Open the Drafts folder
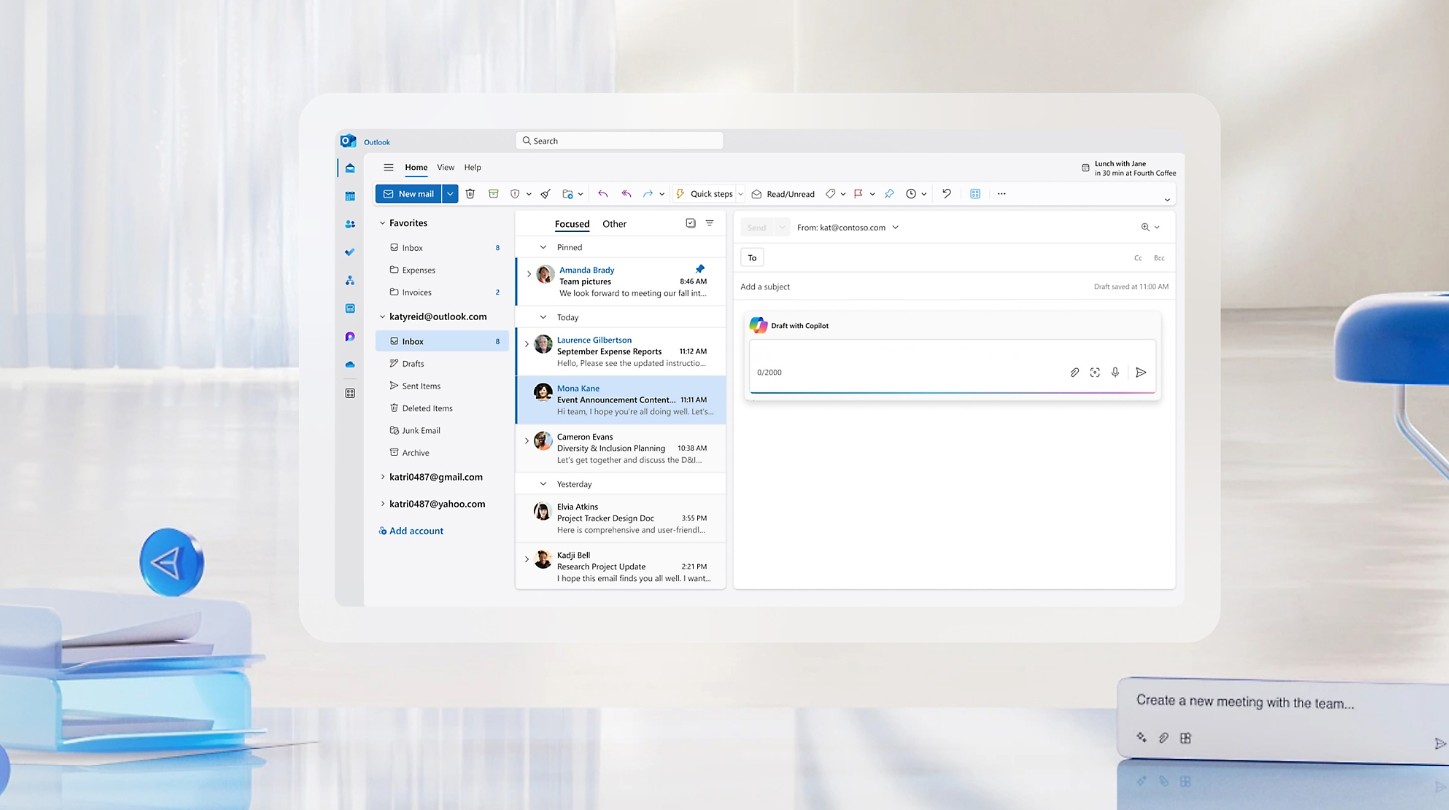 tap(413, 364)
